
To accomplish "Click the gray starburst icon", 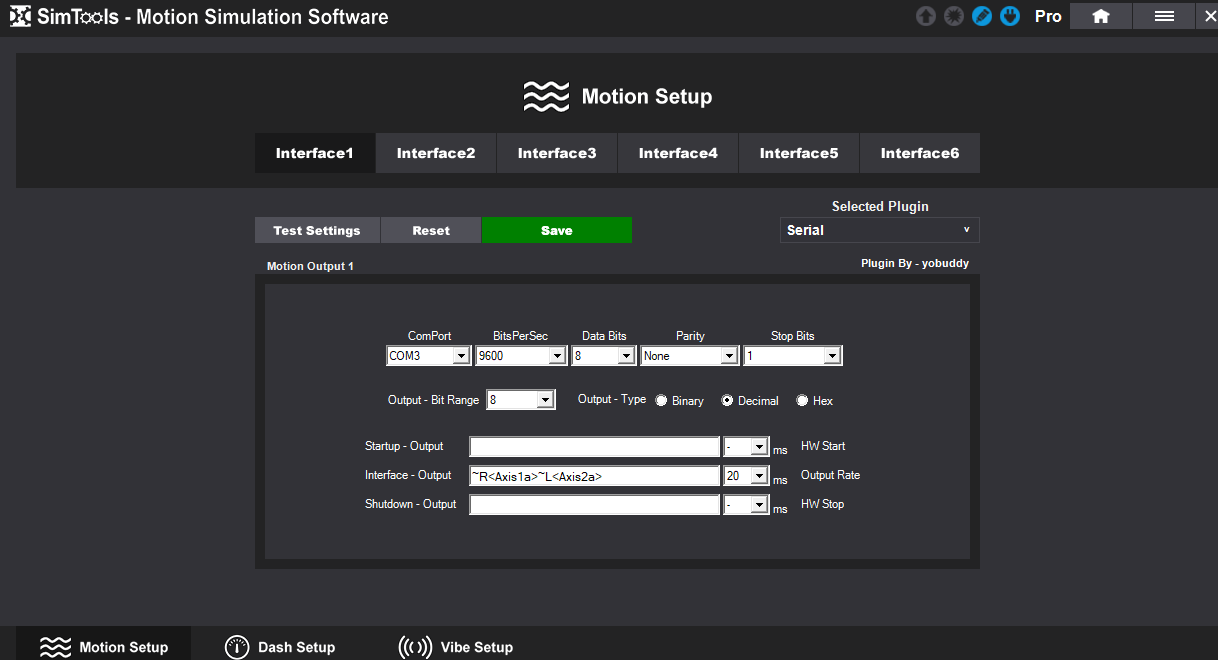I will (x=954, y=16).
